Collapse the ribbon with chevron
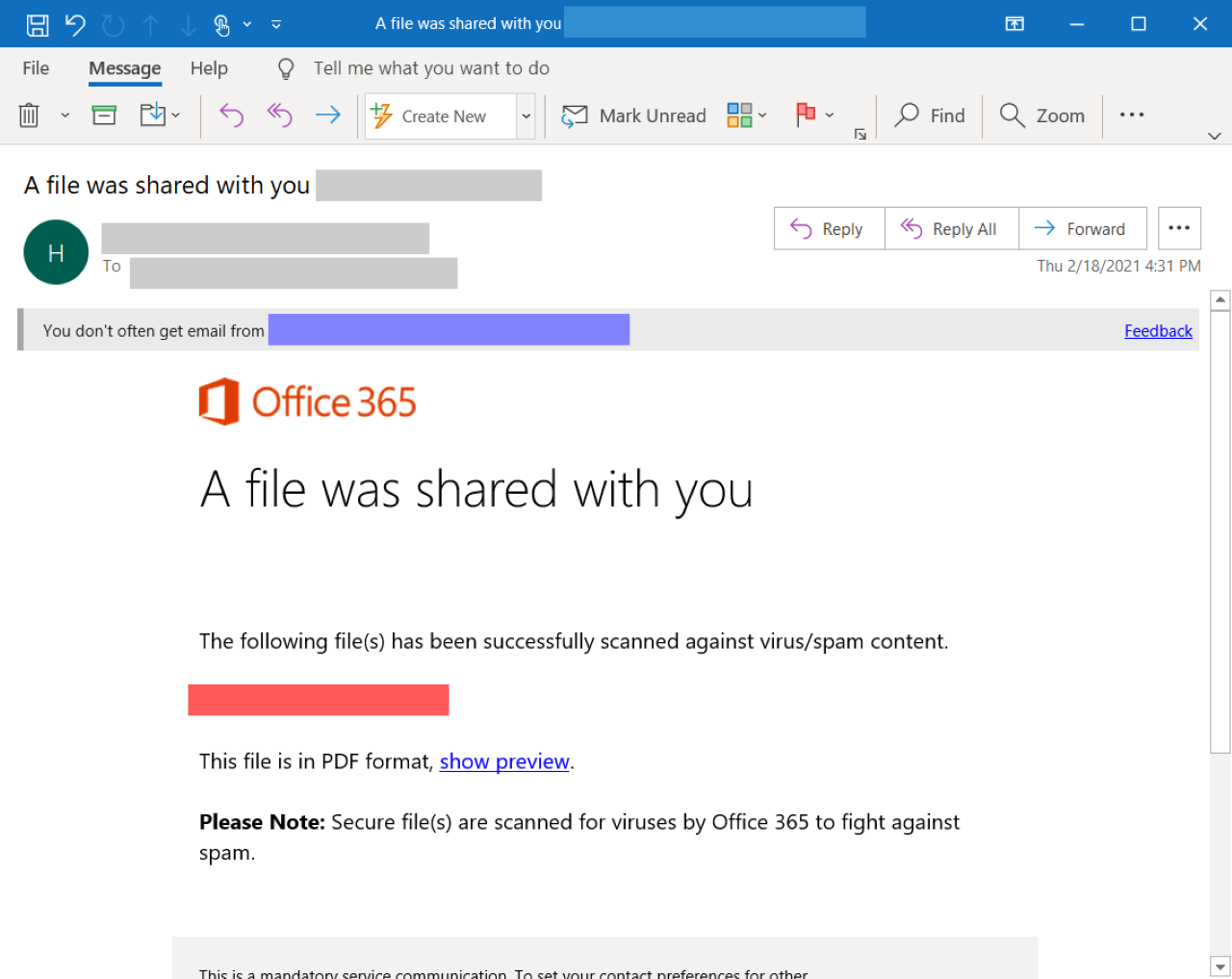Image resolution: width=1232 pixels, height=979 pixels. (1215, 137)
